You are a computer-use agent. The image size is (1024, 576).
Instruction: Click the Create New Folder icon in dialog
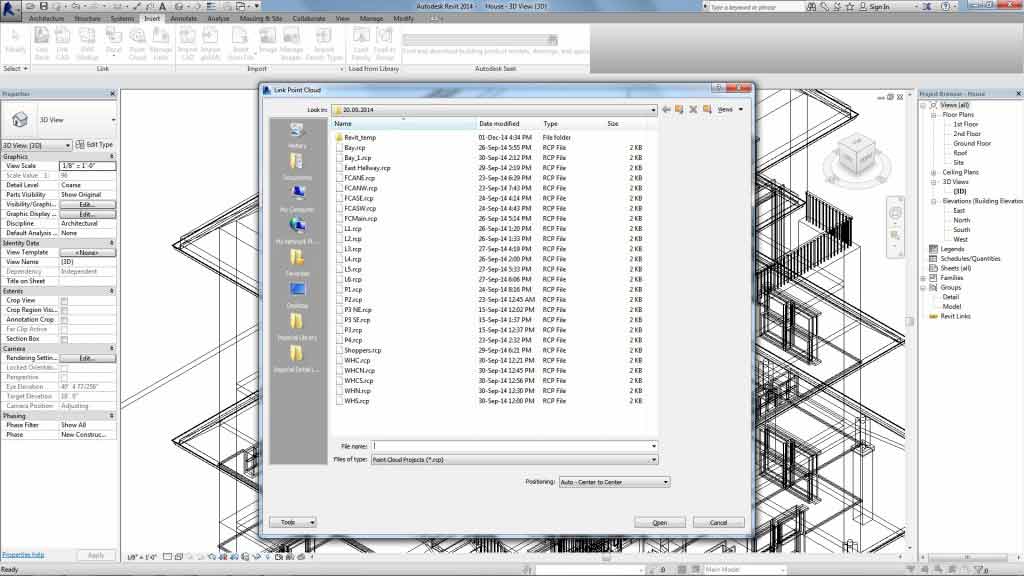point(707,110)
